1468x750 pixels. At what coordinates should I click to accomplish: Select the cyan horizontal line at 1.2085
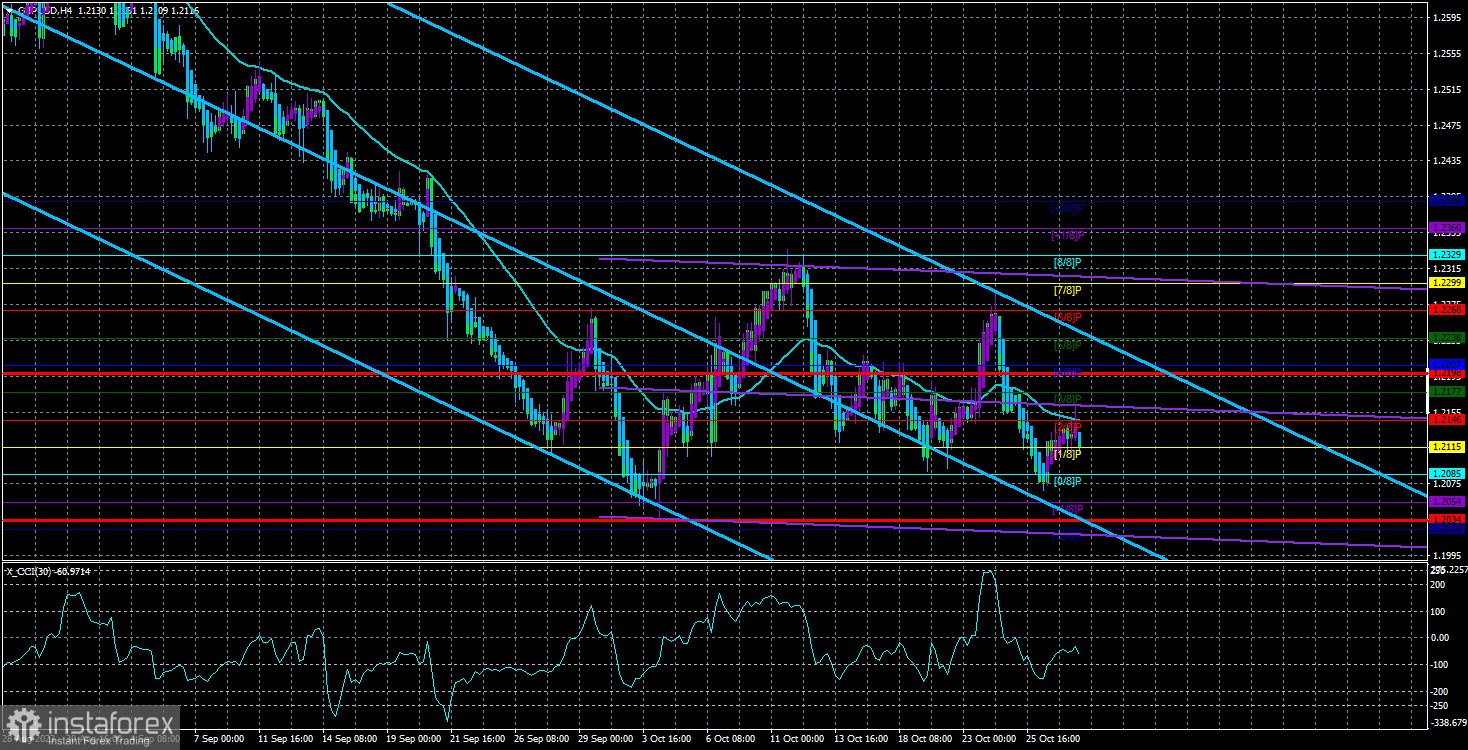(714, 474)
